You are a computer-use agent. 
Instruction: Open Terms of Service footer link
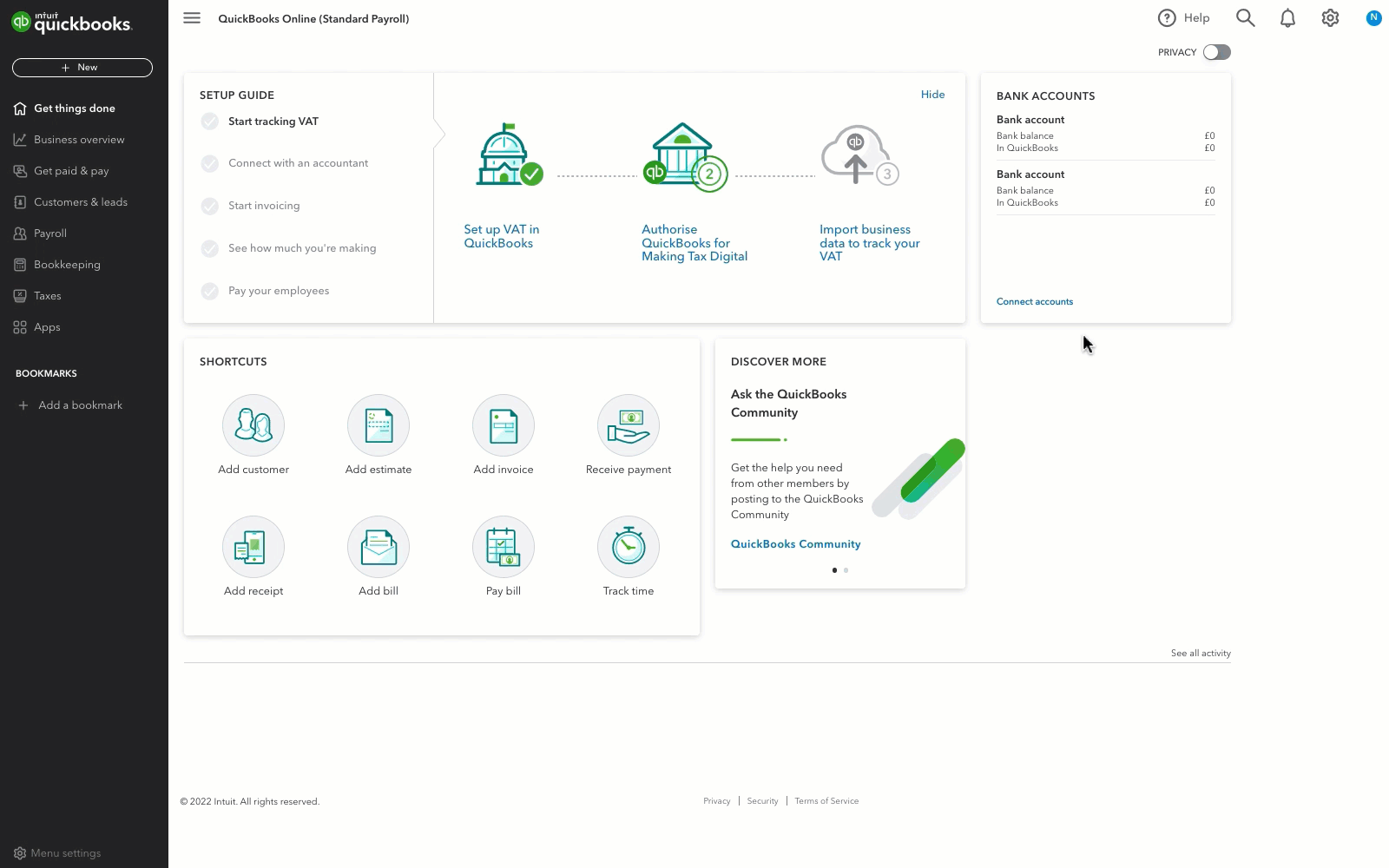click(826, 801)
